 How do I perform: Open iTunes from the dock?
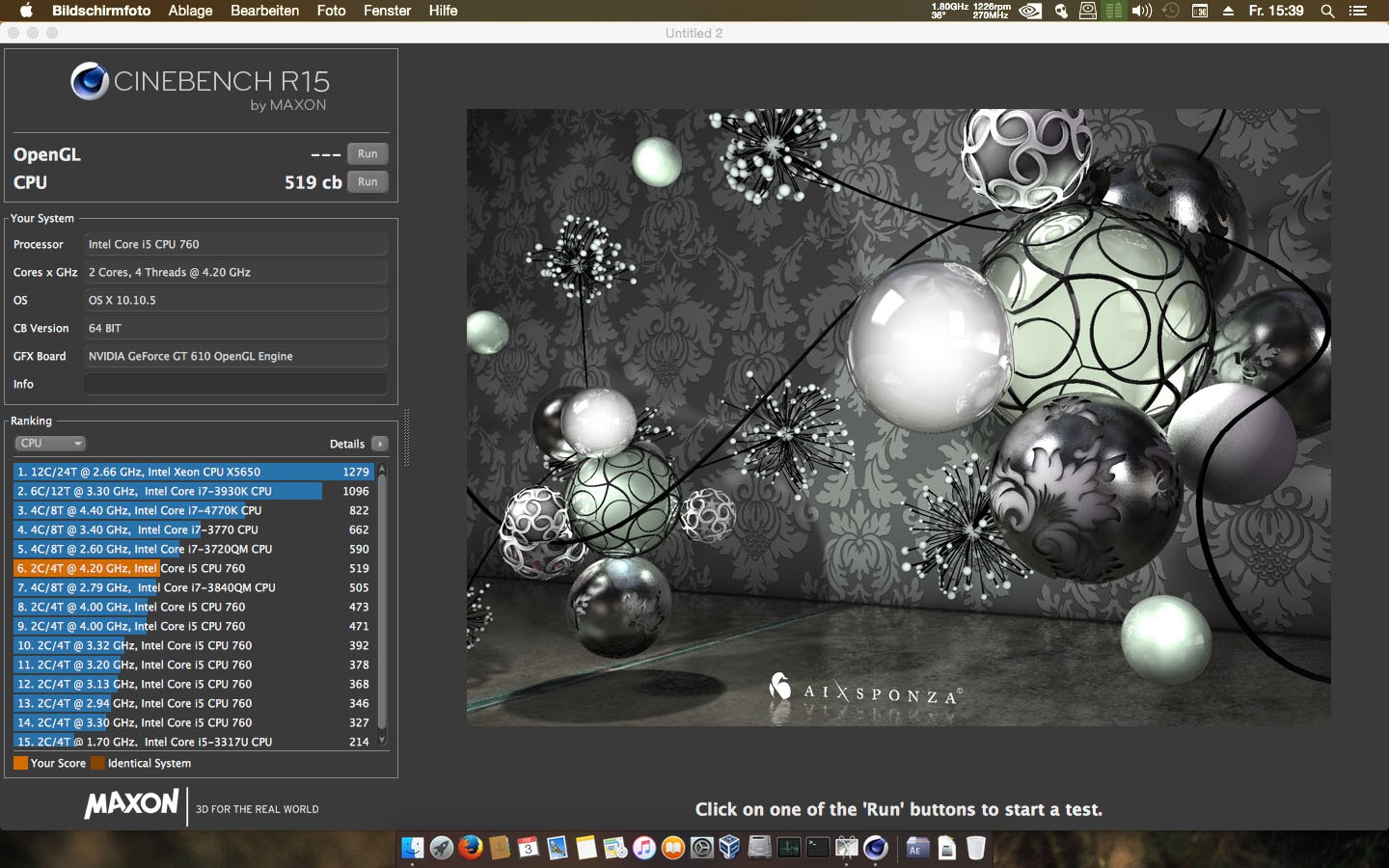click(644, 848)
